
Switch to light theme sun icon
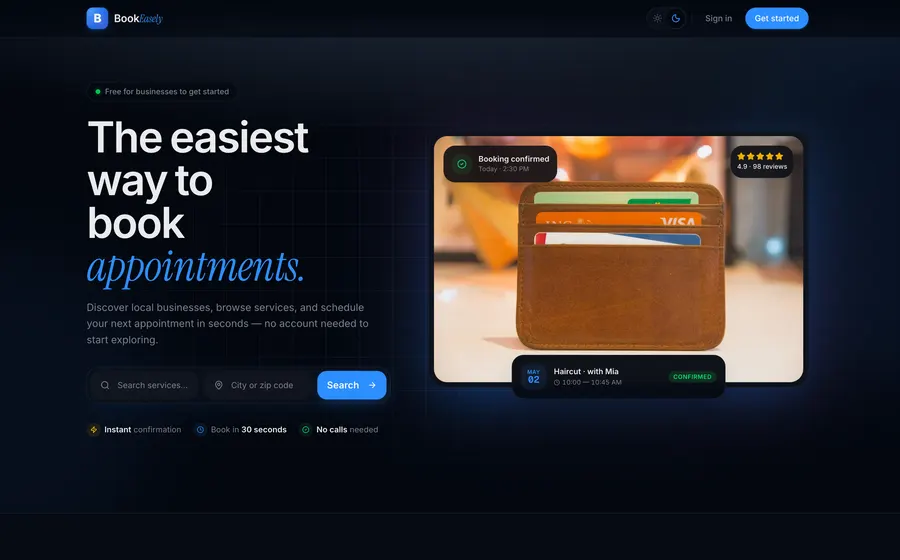pyautogui.click(x=657, y=18)
